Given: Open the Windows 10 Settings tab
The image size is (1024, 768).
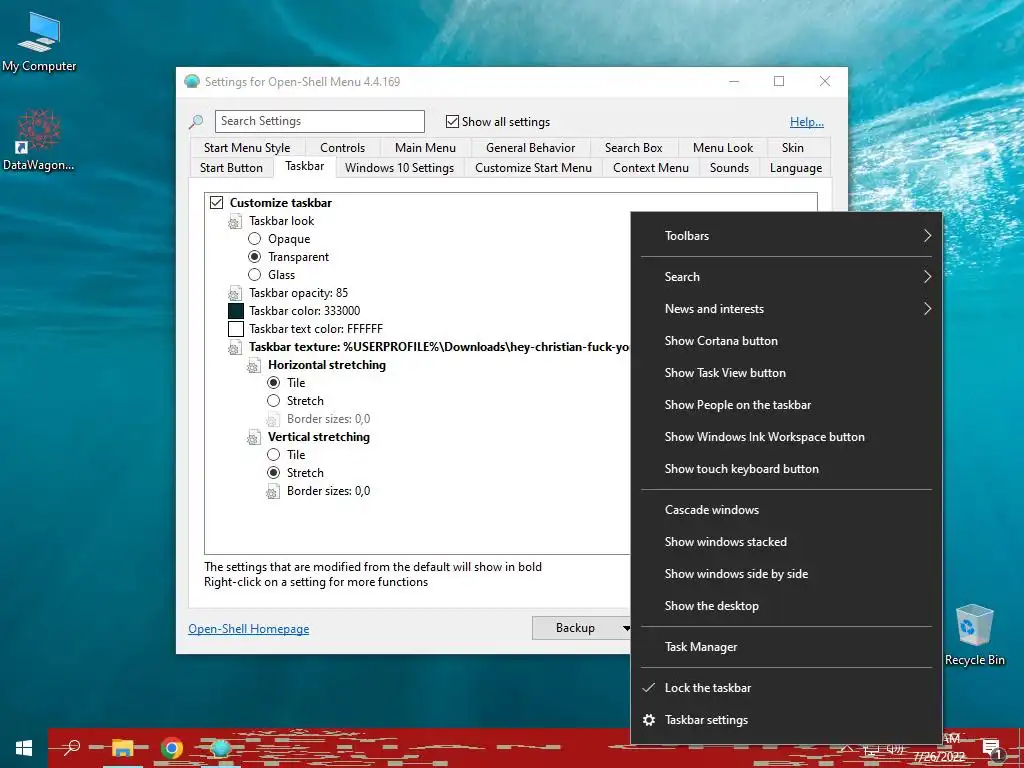Looking at the screenshot, I should point(399,168).
